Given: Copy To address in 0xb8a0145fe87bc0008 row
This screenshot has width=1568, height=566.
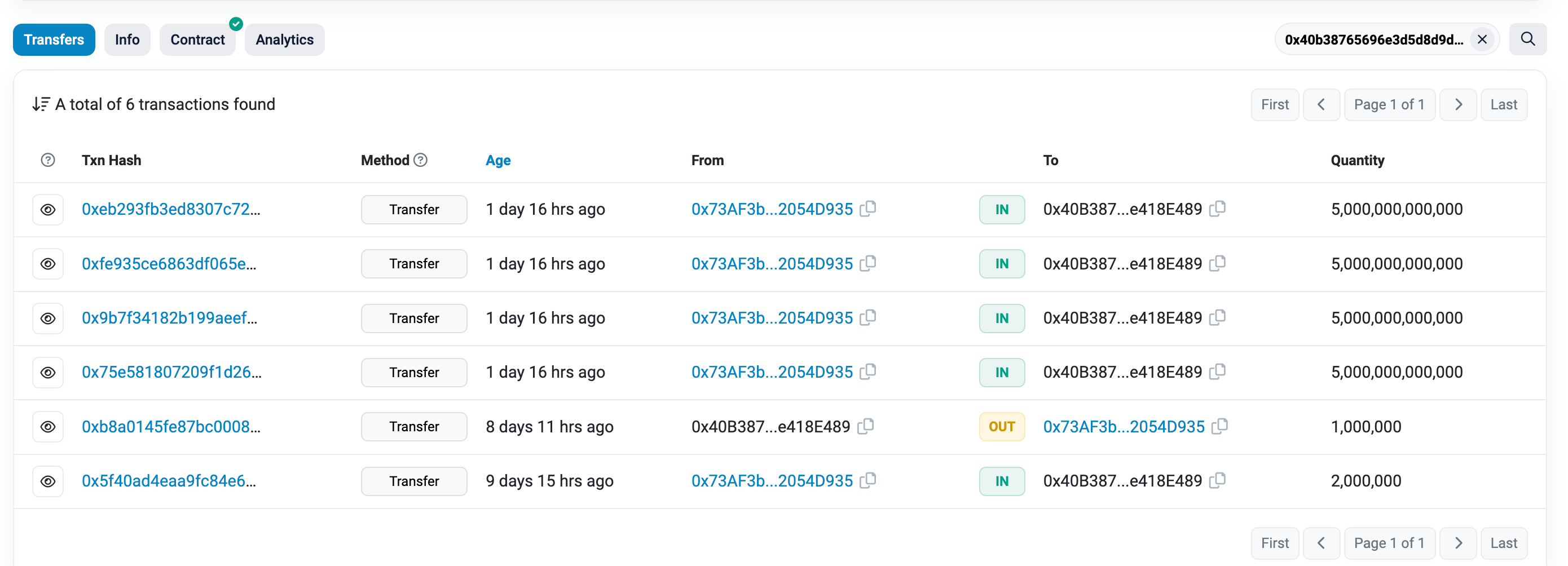Looking at the screenshot, I should 1220,426.
